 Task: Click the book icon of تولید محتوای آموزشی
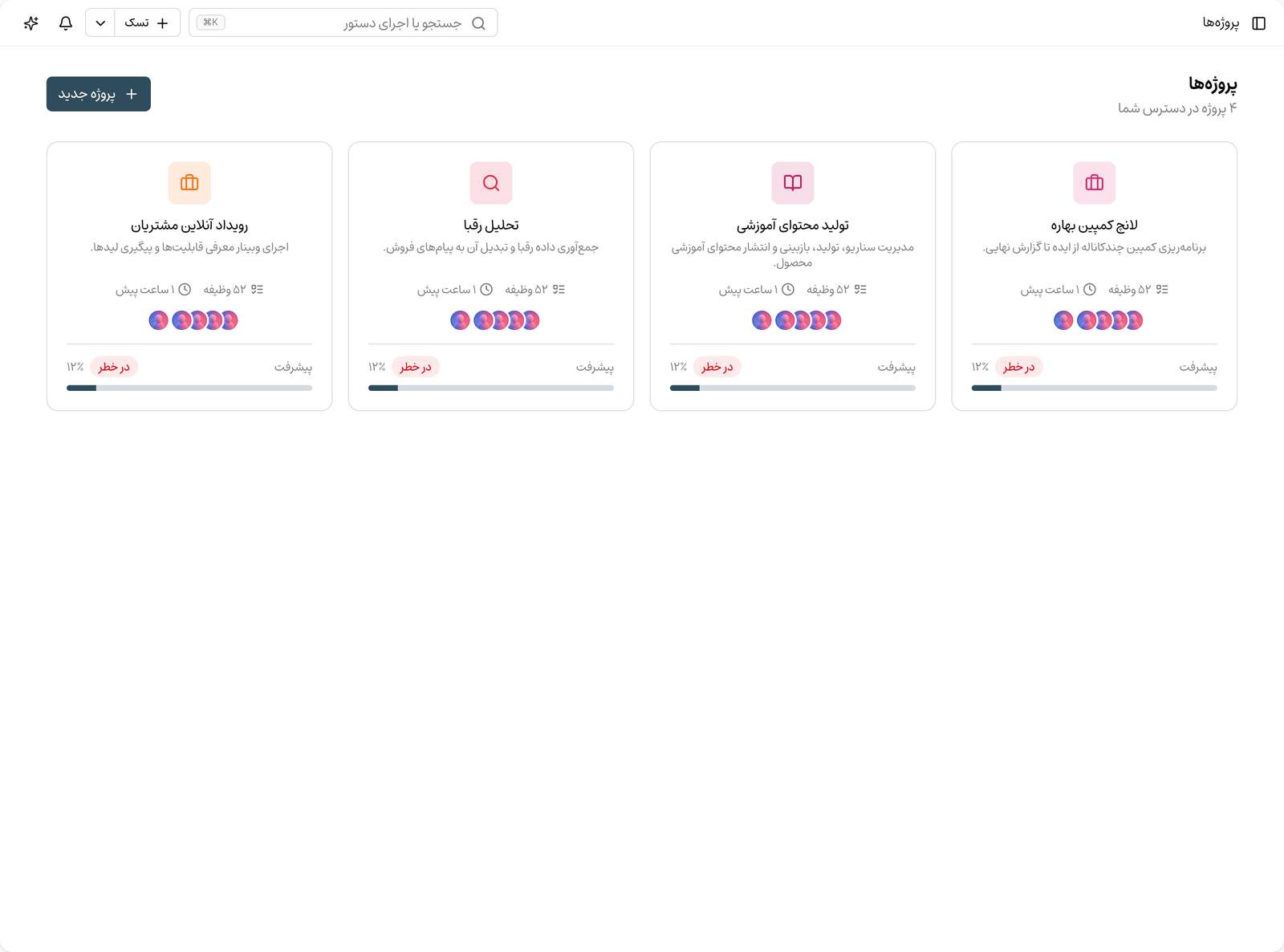click(x=793, y=183)
